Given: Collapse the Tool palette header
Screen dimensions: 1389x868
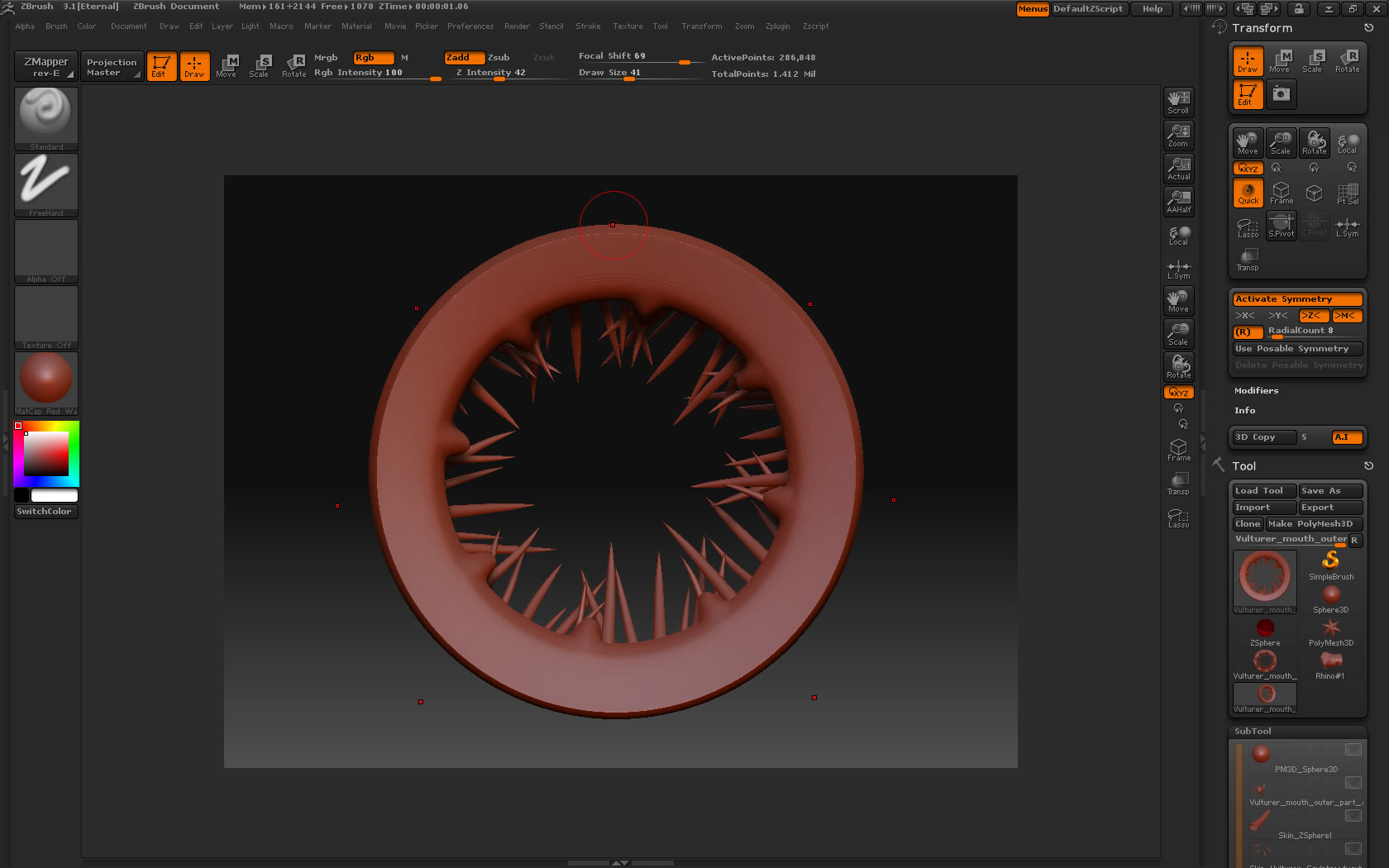Looking at the screenshot, I should [1244, 465].
